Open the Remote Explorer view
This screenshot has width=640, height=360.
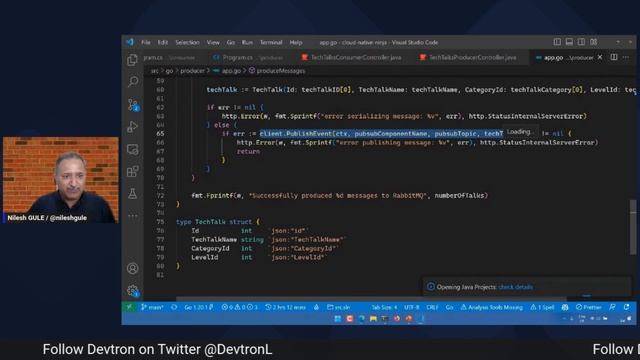(x=133, y=149)
